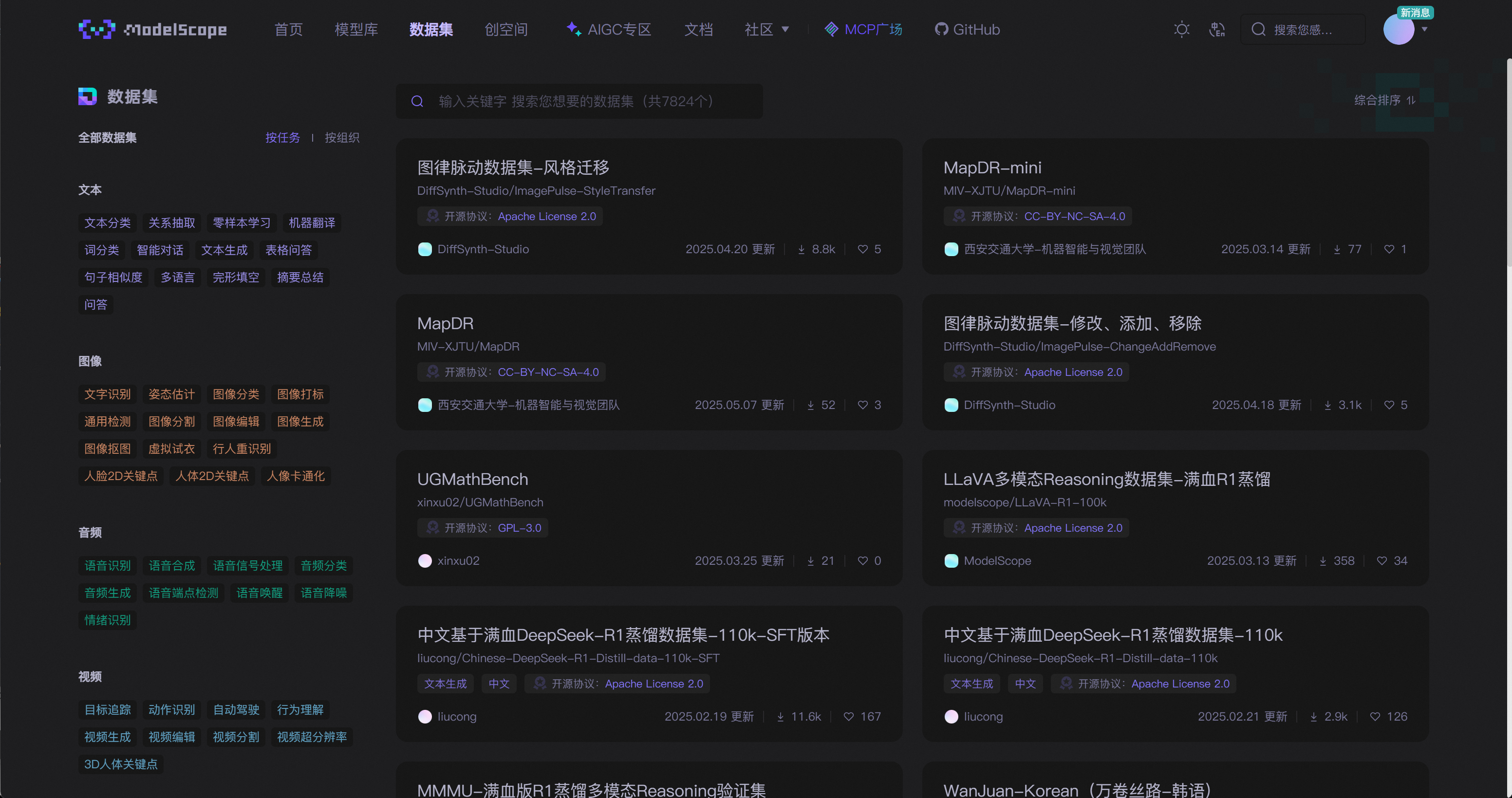This screenshot has height=798, width=1512.
Task: Select the 3D人体关键点 tag
Action: (x=121, y=764)
